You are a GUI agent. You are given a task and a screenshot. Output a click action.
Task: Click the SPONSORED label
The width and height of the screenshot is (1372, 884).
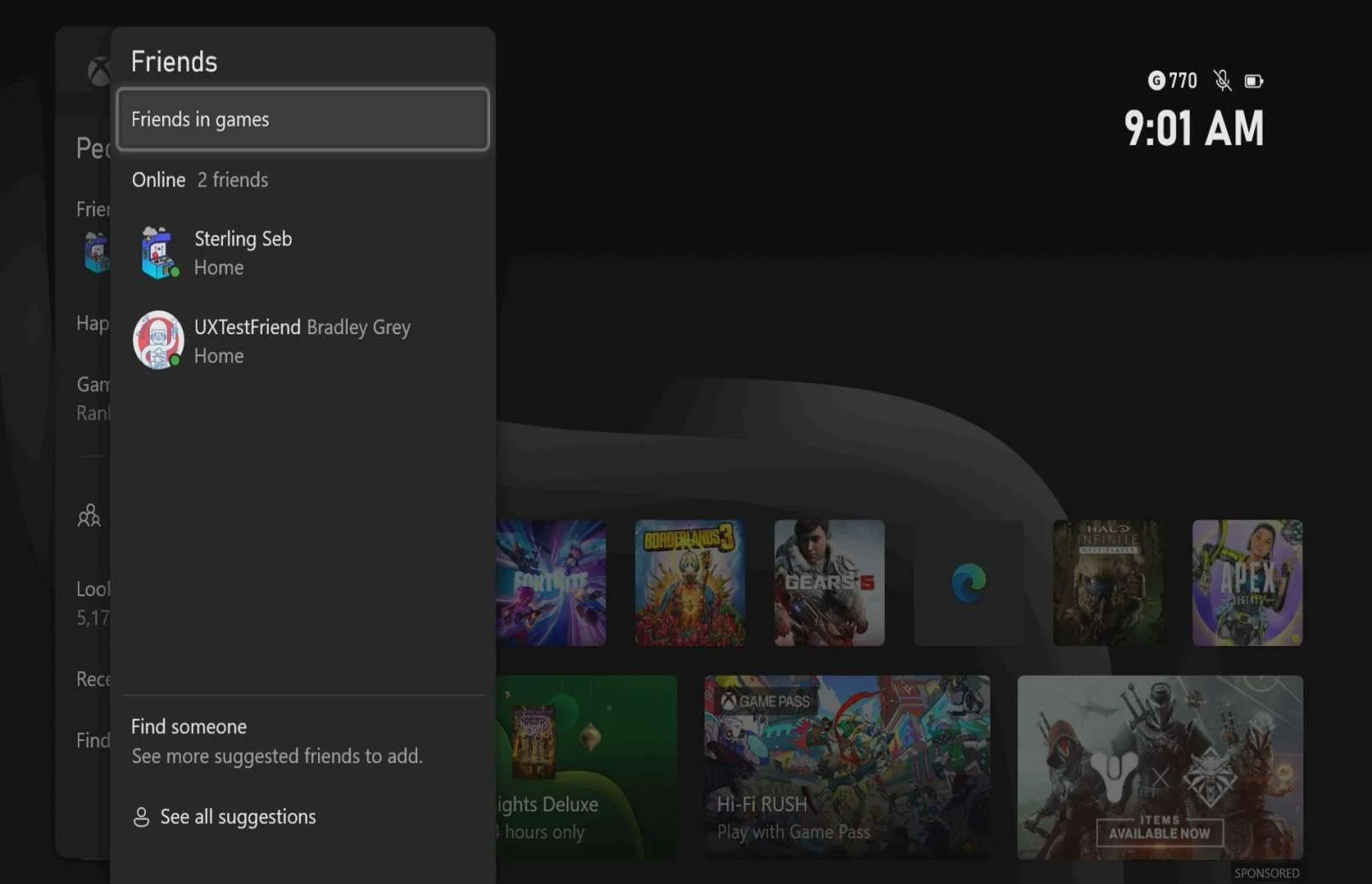point(1267,873)
